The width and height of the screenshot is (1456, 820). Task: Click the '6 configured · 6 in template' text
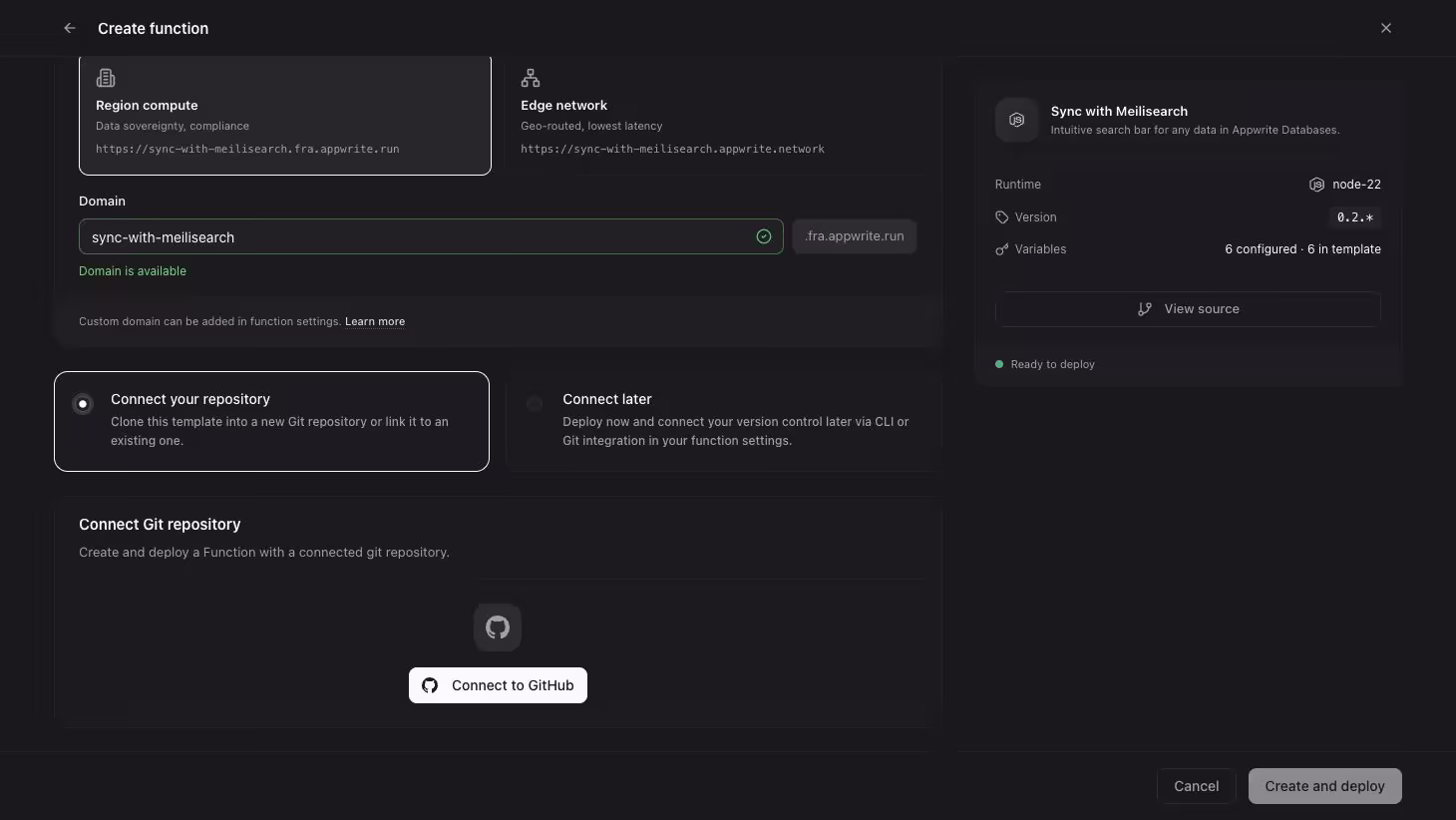coord(1302,249)
